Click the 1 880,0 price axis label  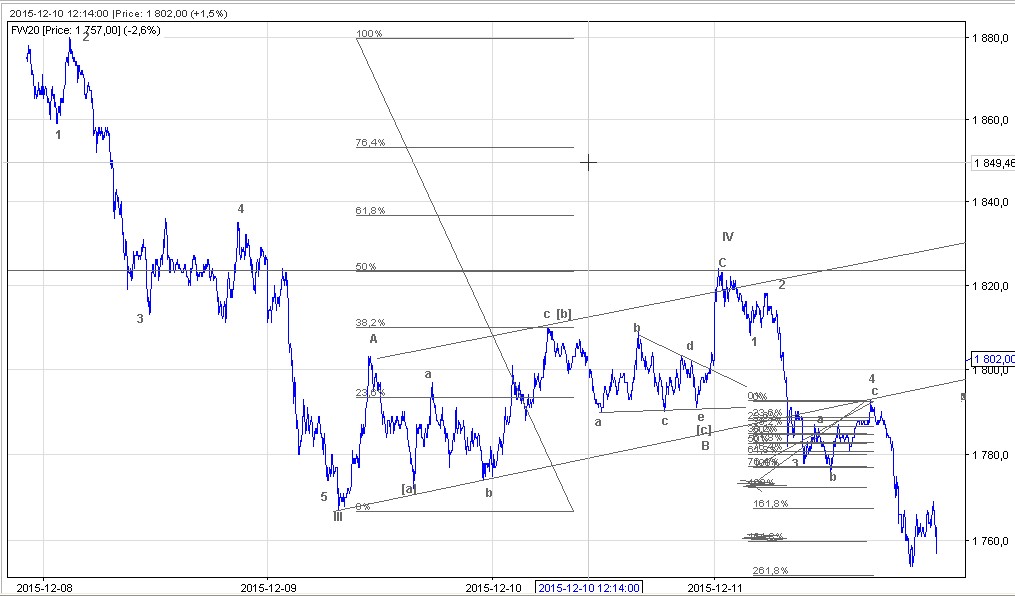click(x=990, y=38)
